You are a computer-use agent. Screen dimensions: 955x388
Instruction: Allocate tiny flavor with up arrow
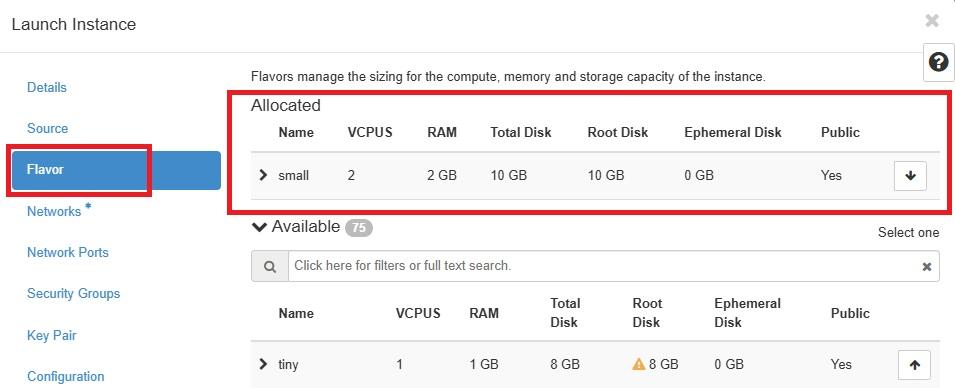914,365
